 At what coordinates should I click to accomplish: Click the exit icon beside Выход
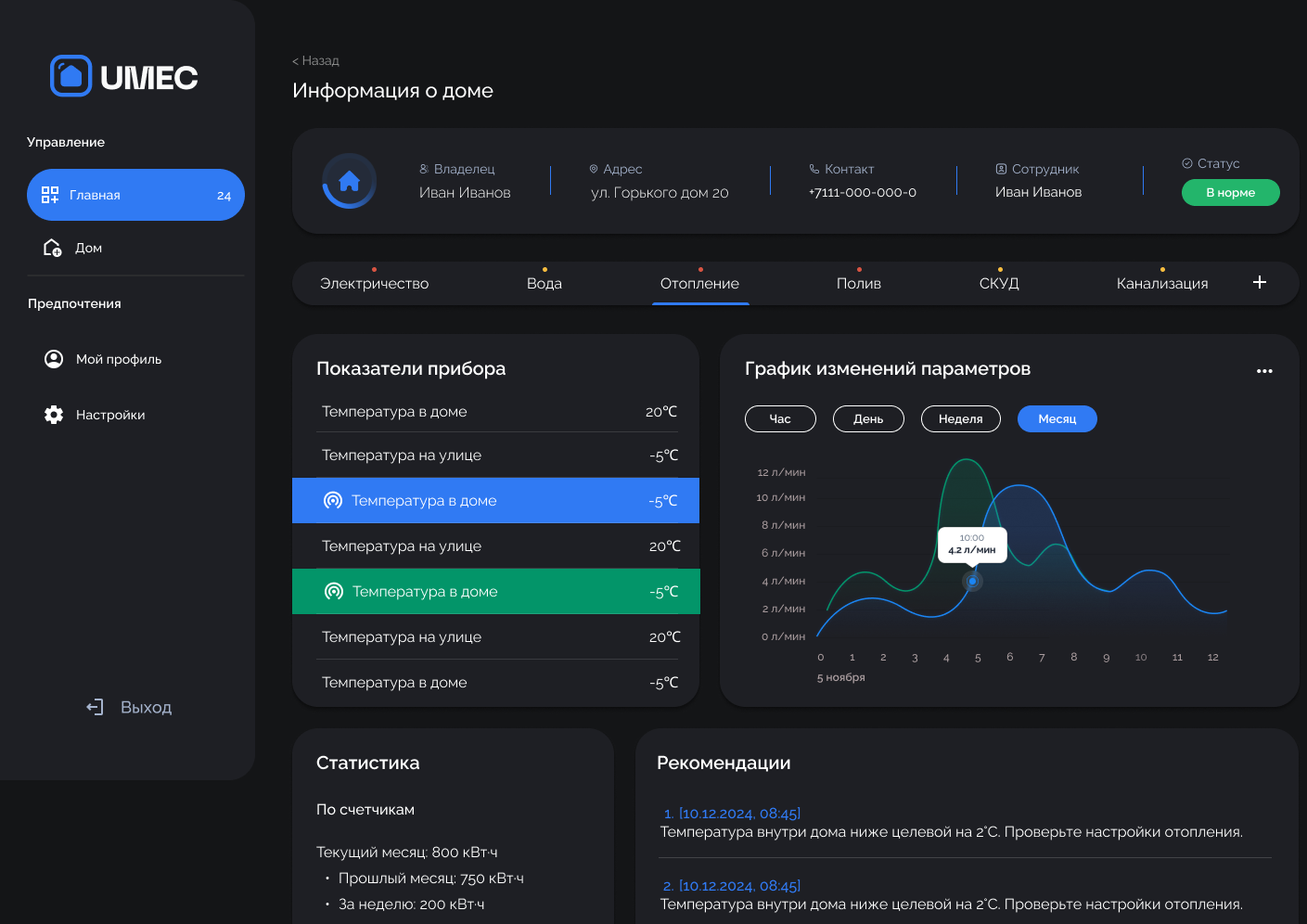[x=95, y=707]
